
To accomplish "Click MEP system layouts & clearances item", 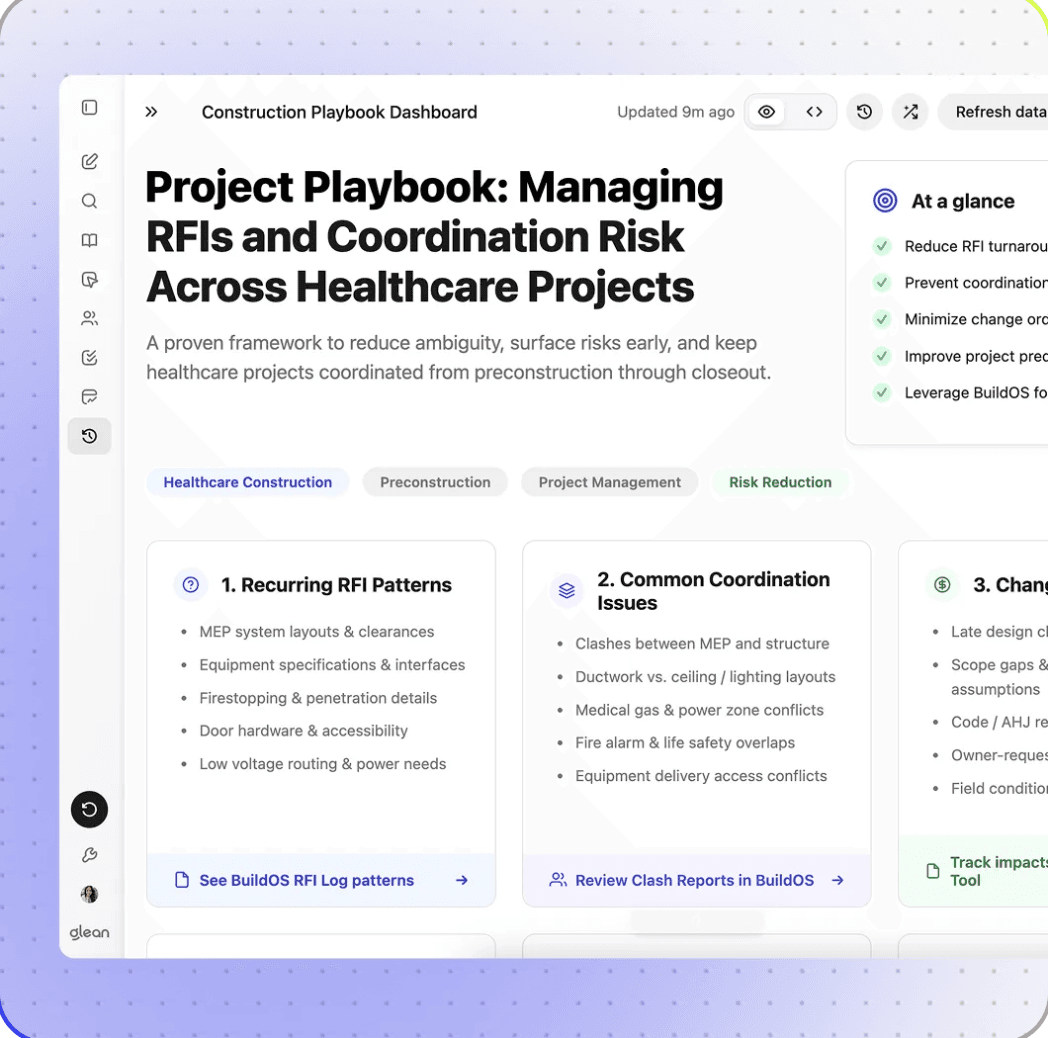I will coord(317,632).
